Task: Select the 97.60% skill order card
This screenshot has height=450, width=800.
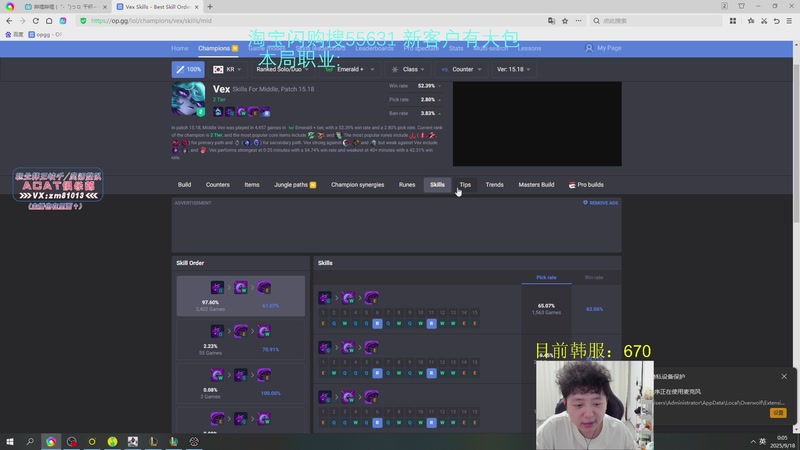Action: click(241, 296)
